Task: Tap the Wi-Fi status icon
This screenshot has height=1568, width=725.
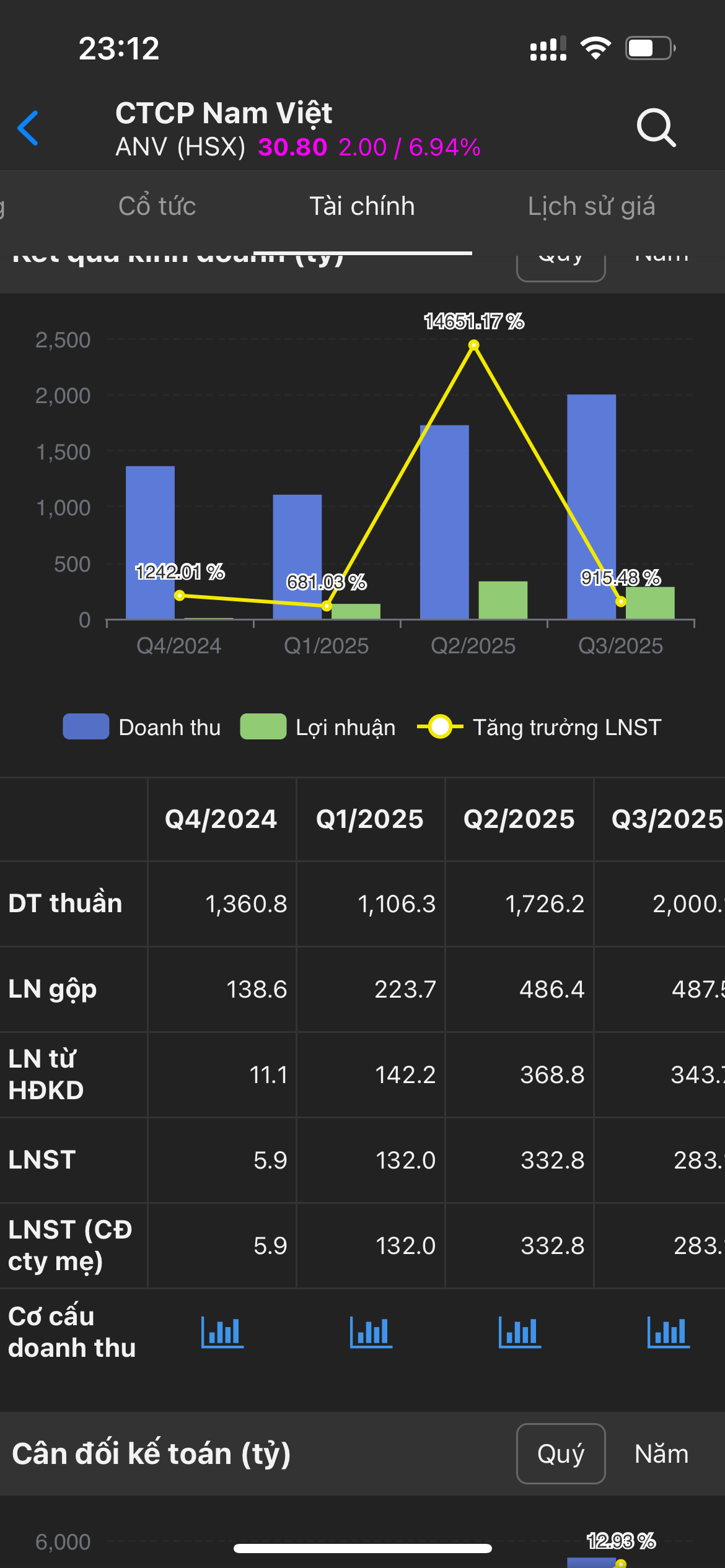Action: tap(595, 48)
